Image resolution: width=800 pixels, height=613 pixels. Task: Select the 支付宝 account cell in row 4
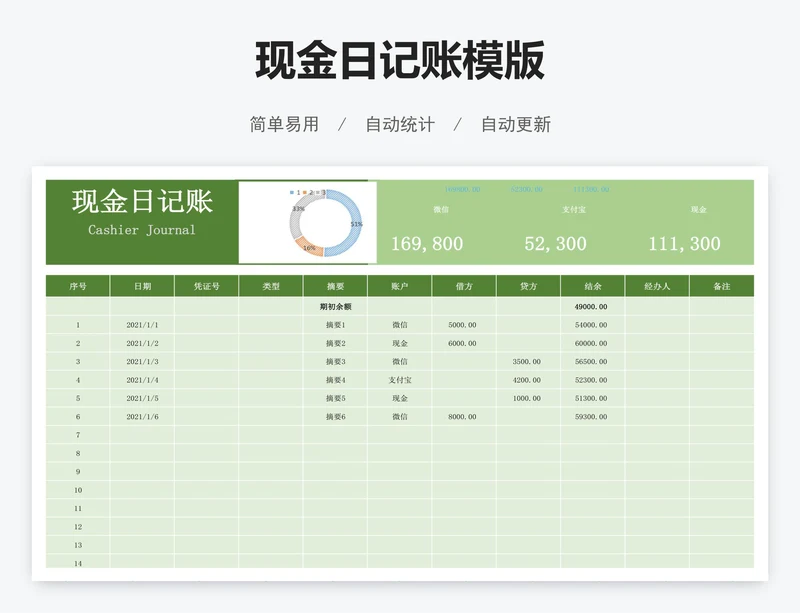399,380
